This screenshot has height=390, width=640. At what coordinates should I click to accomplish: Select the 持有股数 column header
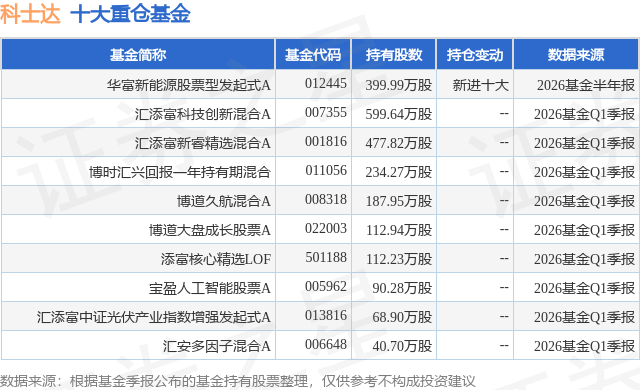coord(394,55)
